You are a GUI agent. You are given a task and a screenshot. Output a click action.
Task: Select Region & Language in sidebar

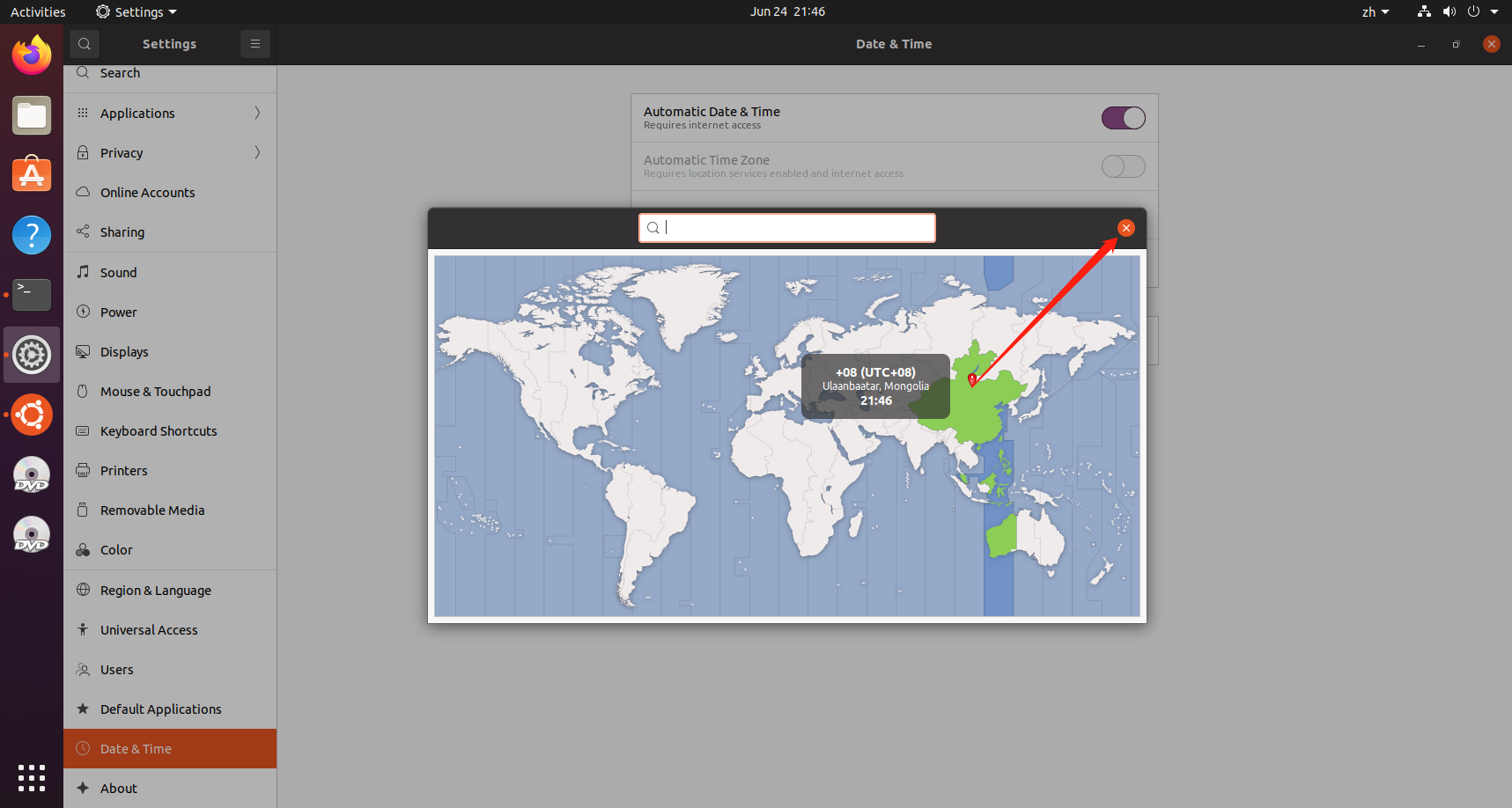(156, 590)
